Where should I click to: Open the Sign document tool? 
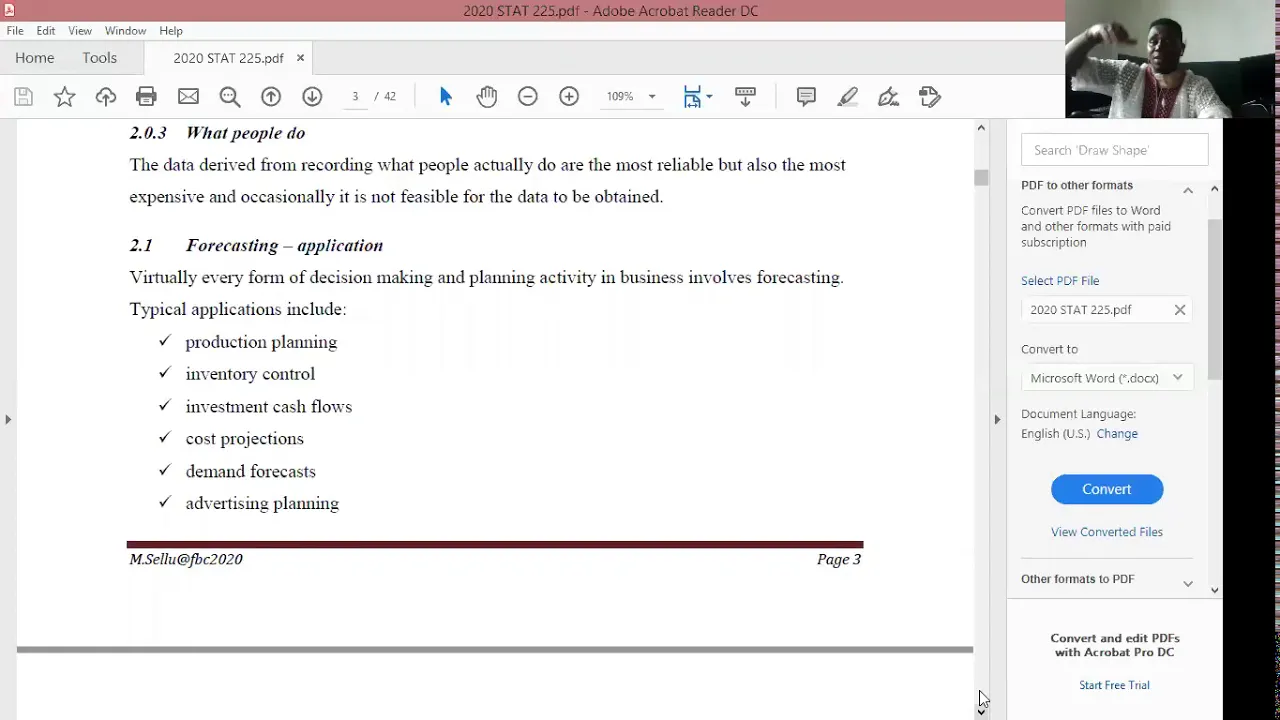[888, 97]
